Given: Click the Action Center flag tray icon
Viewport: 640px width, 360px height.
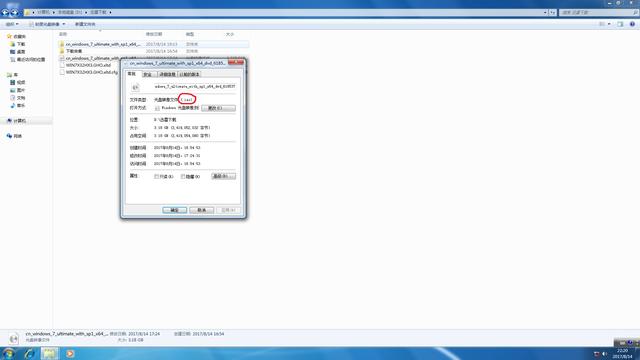Looking at the screenshot, I should pos(596,354).
